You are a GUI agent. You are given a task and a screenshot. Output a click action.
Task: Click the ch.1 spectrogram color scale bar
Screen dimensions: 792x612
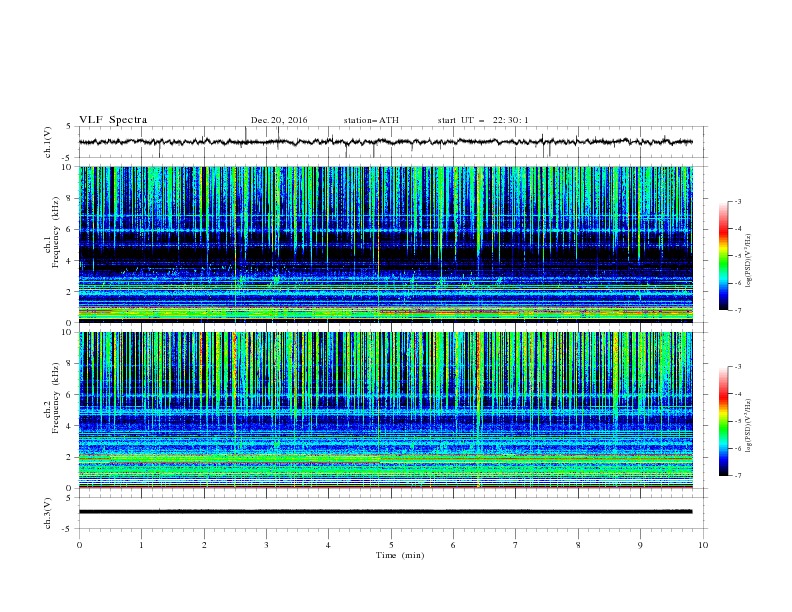click(x=723, y=256)
